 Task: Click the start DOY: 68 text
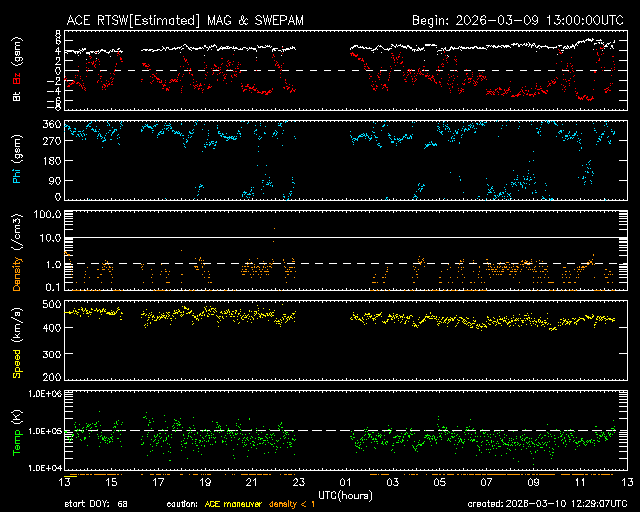point(96,504)
